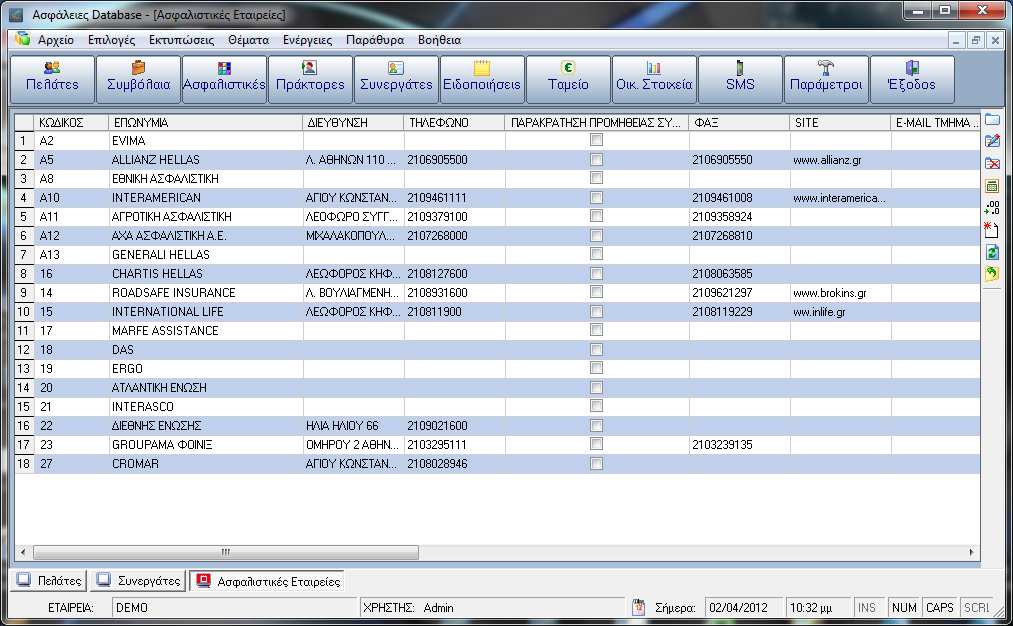Click the horizontal scrollbar thumb
1013x626 pixels.
[x=225, y=552]
